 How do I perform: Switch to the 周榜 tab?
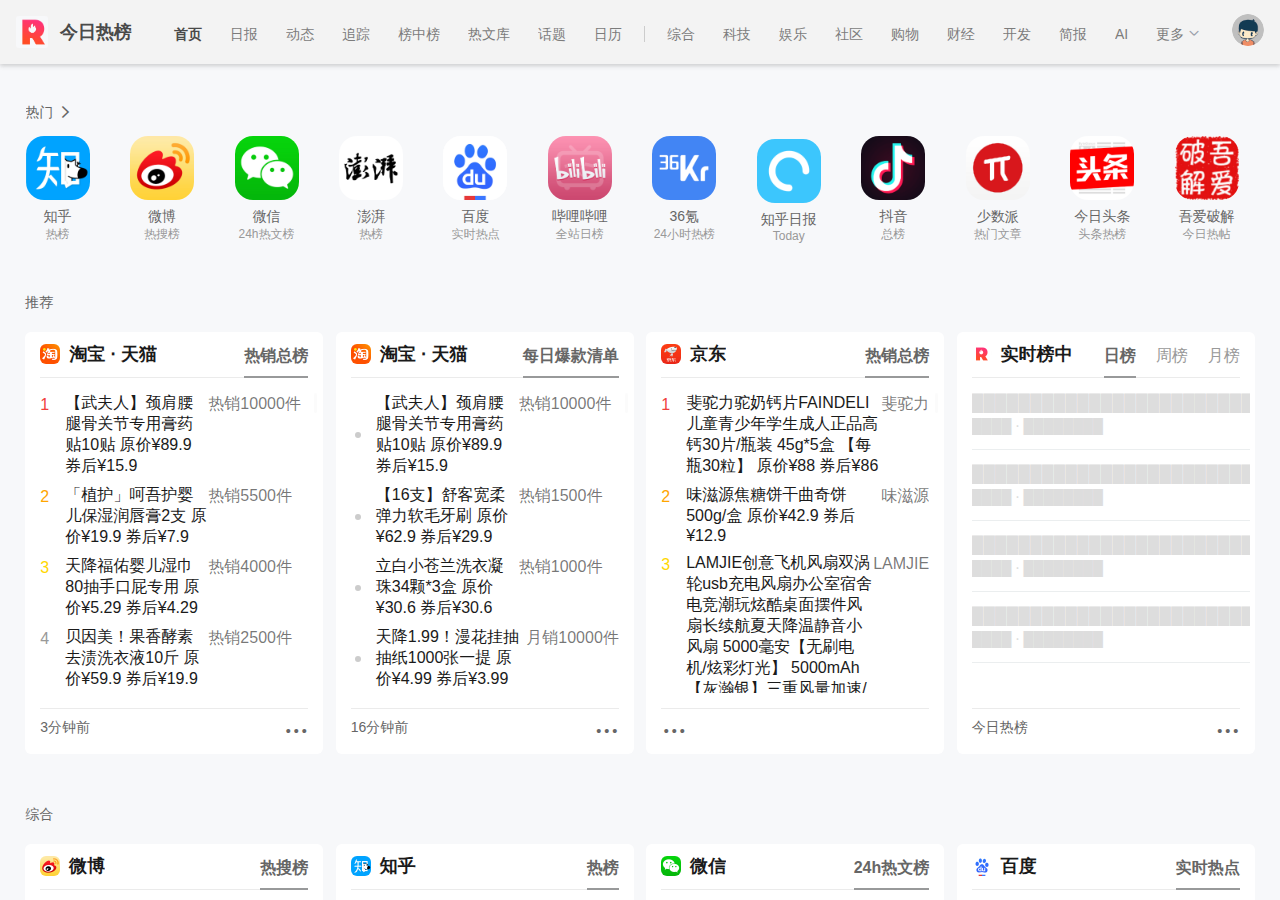click(x=1172, y=355)
